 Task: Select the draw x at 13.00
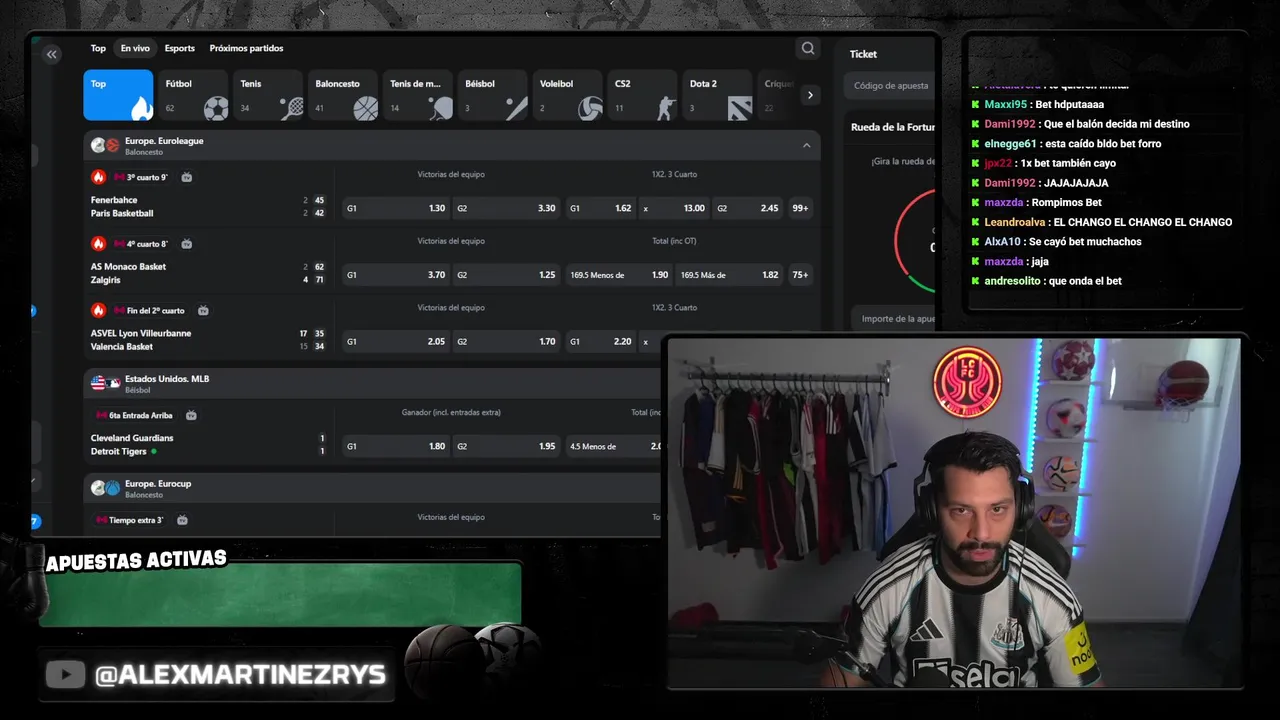[x=674, y=208]
